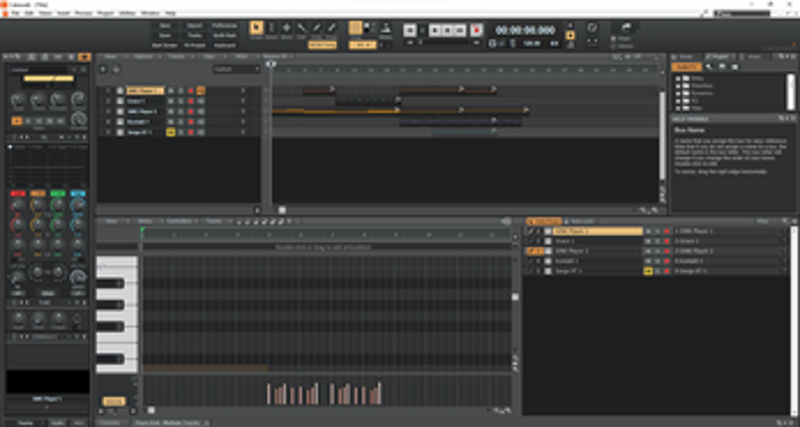800x427 pixels.
Task: Click the Auto Lock button in Piano Roll
Action: tap(581, 221)
